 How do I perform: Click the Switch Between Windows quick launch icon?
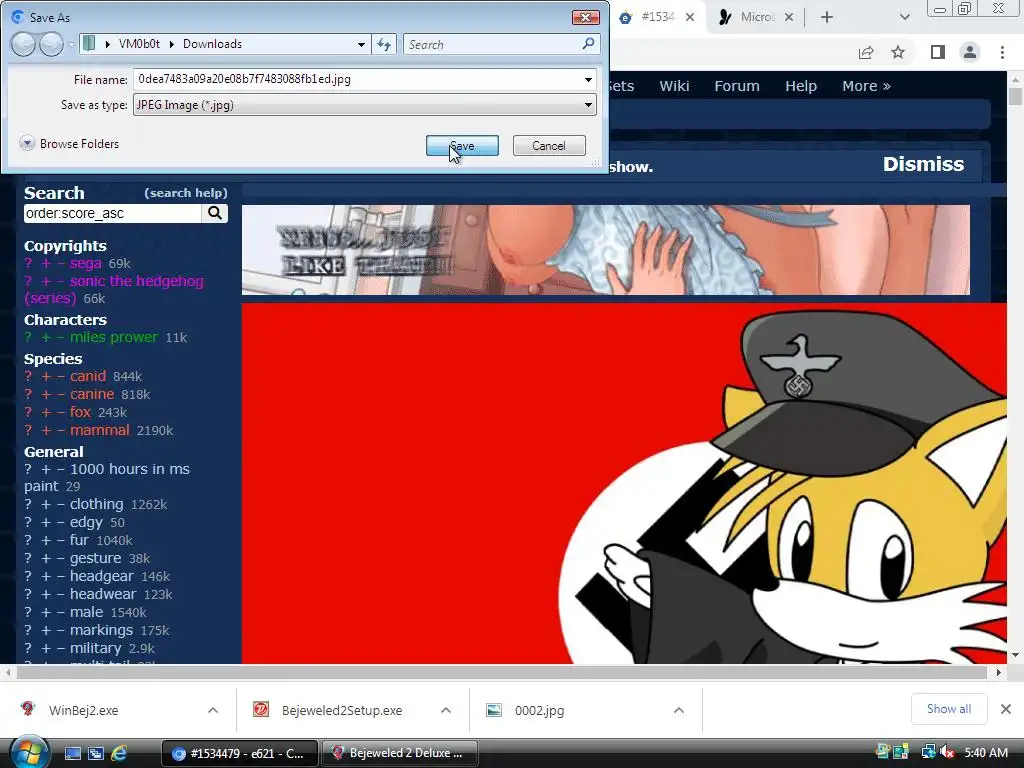(x=95, y=753)
